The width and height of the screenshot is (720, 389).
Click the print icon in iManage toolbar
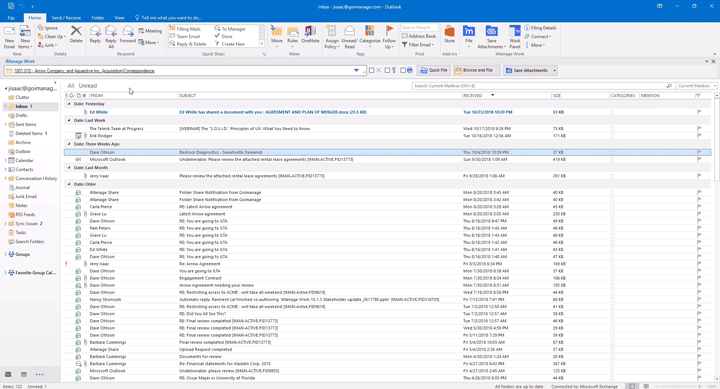click(410, 70)
